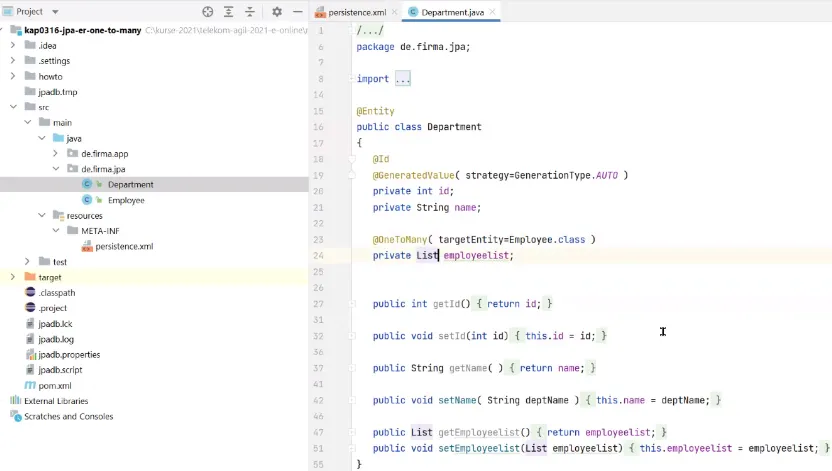This screenshot has width=832, height=471.
Task: Click the Project tool window icon
Action: 7,11
